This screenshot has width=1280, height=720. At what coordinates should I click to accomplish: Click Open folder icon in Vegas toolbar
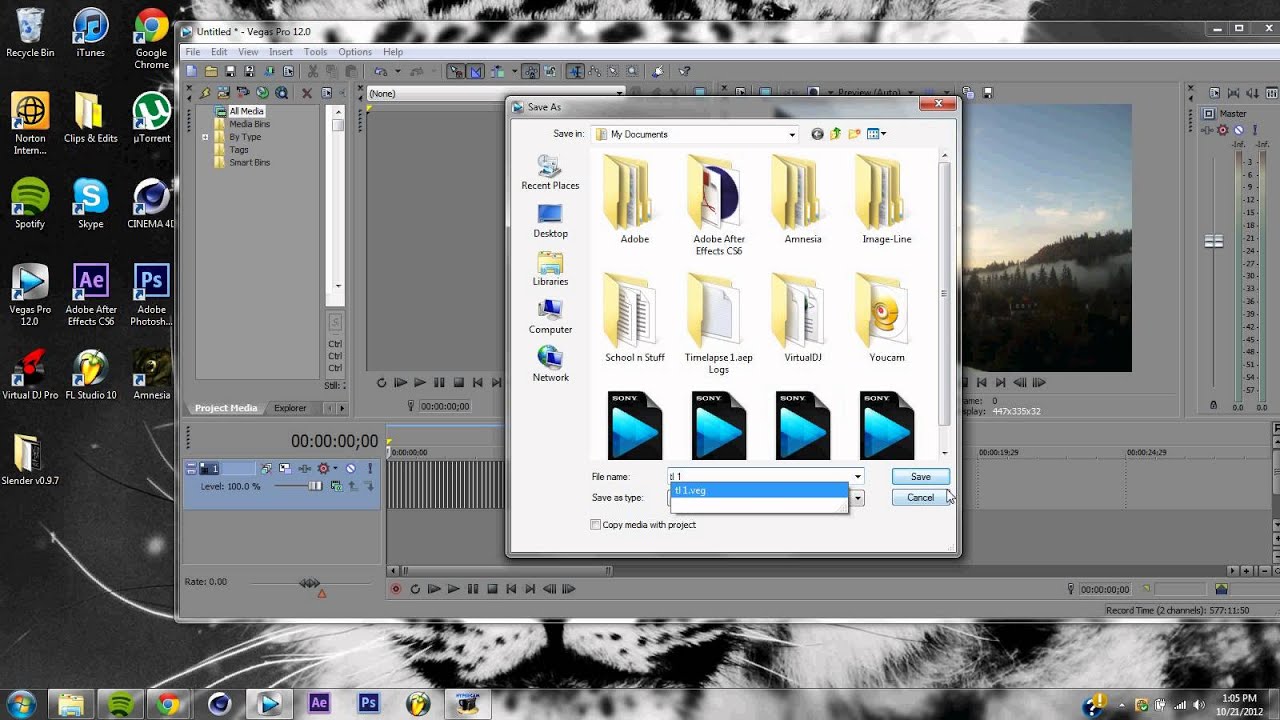[x=211, y=71]
